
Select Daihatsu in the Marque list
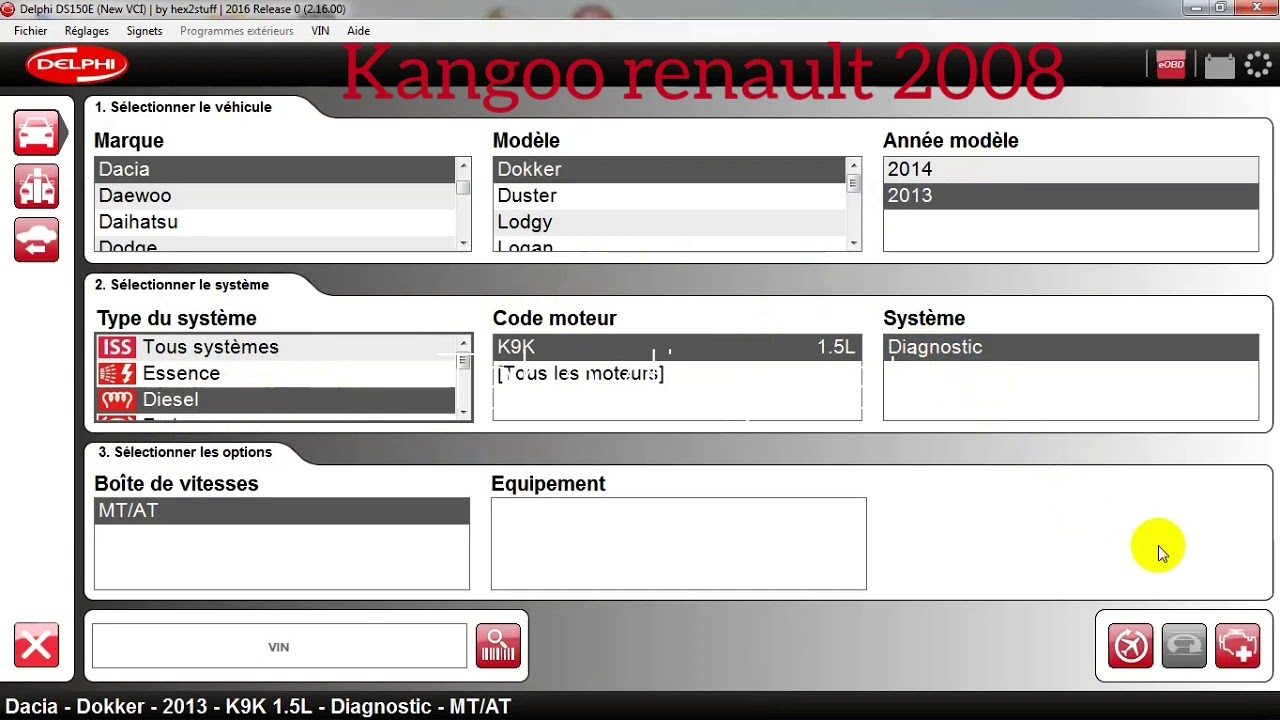click(275, 222)
